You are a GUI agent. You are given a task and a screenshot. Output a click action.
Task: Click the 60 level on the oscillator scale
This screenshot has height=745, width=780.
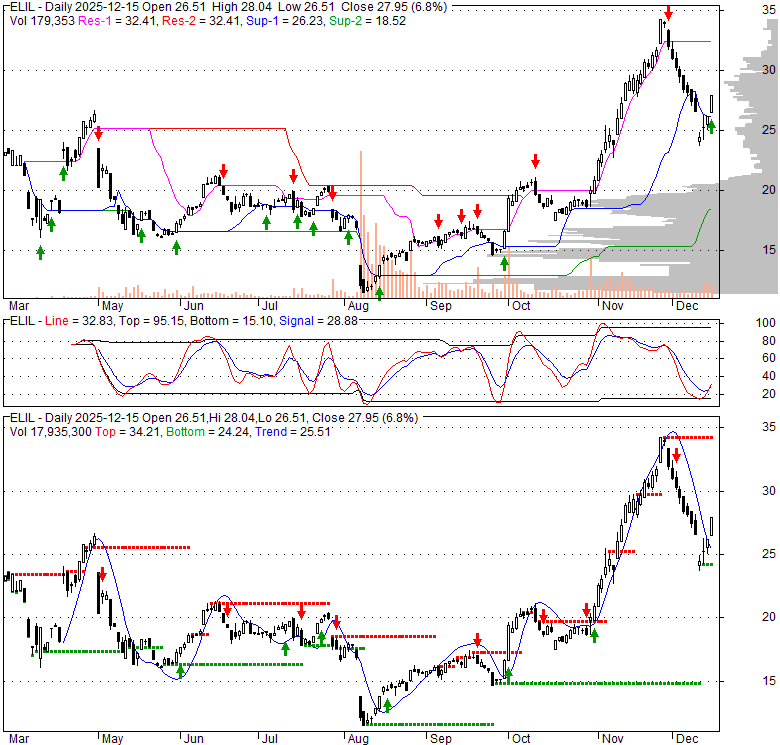point(769,358)
